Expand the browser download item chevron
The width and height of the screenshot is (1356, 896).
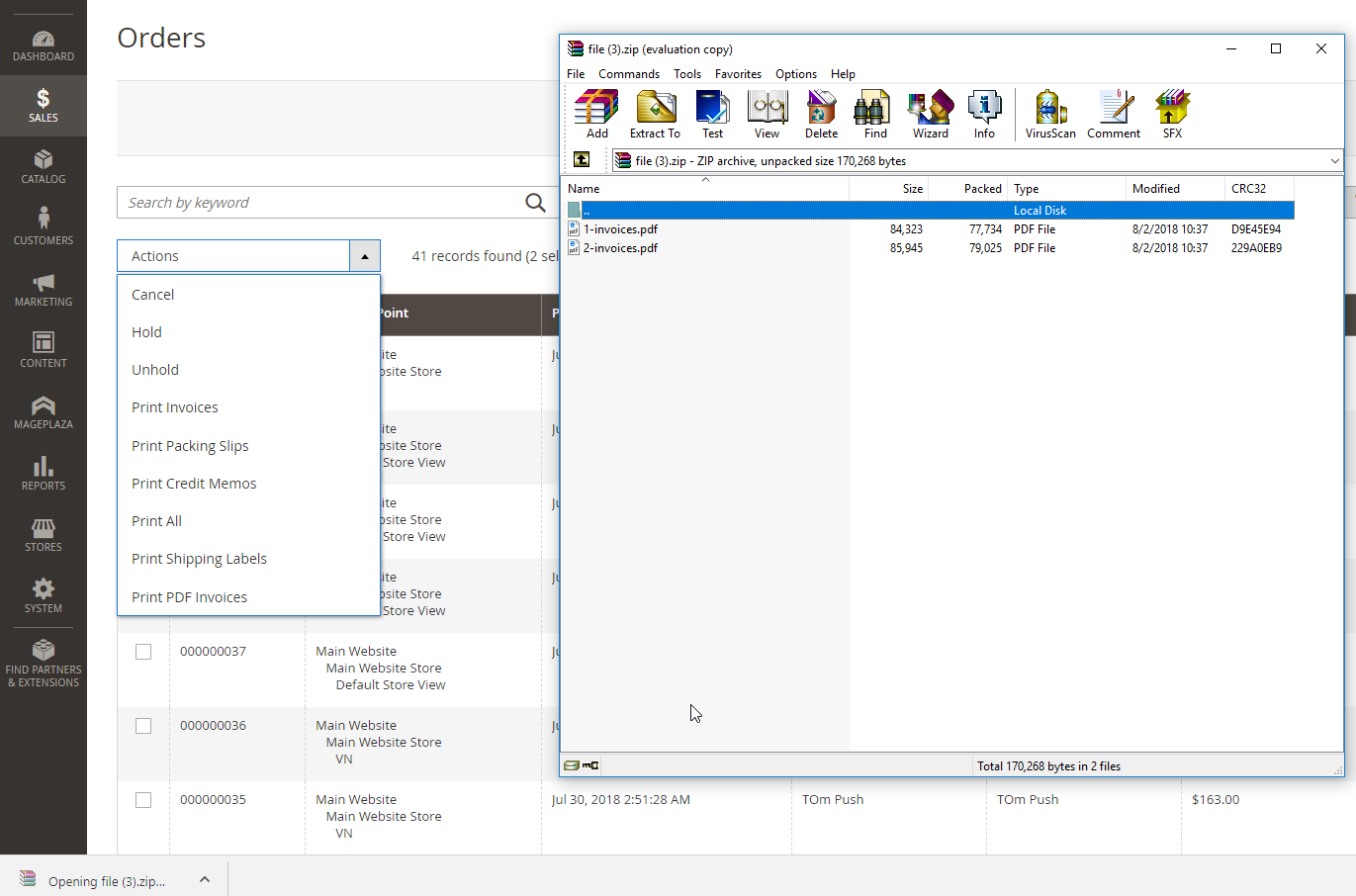[x=204, y=879]
